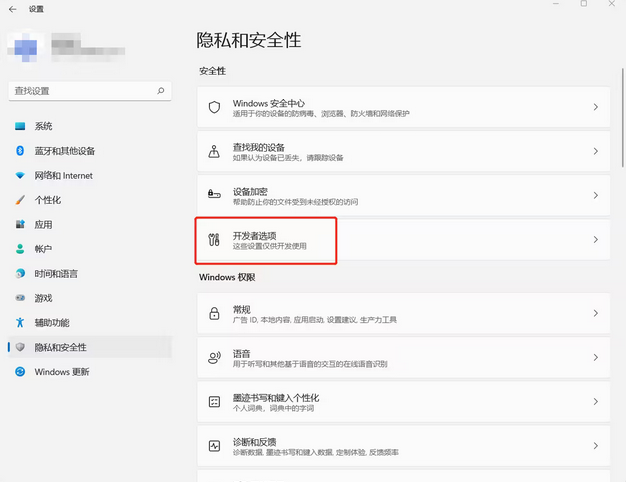Image resolution: width=627 pixels, height=482 pixels.
Task: Click the Bluetooth icon in sidebar
Action: (20, 151)
